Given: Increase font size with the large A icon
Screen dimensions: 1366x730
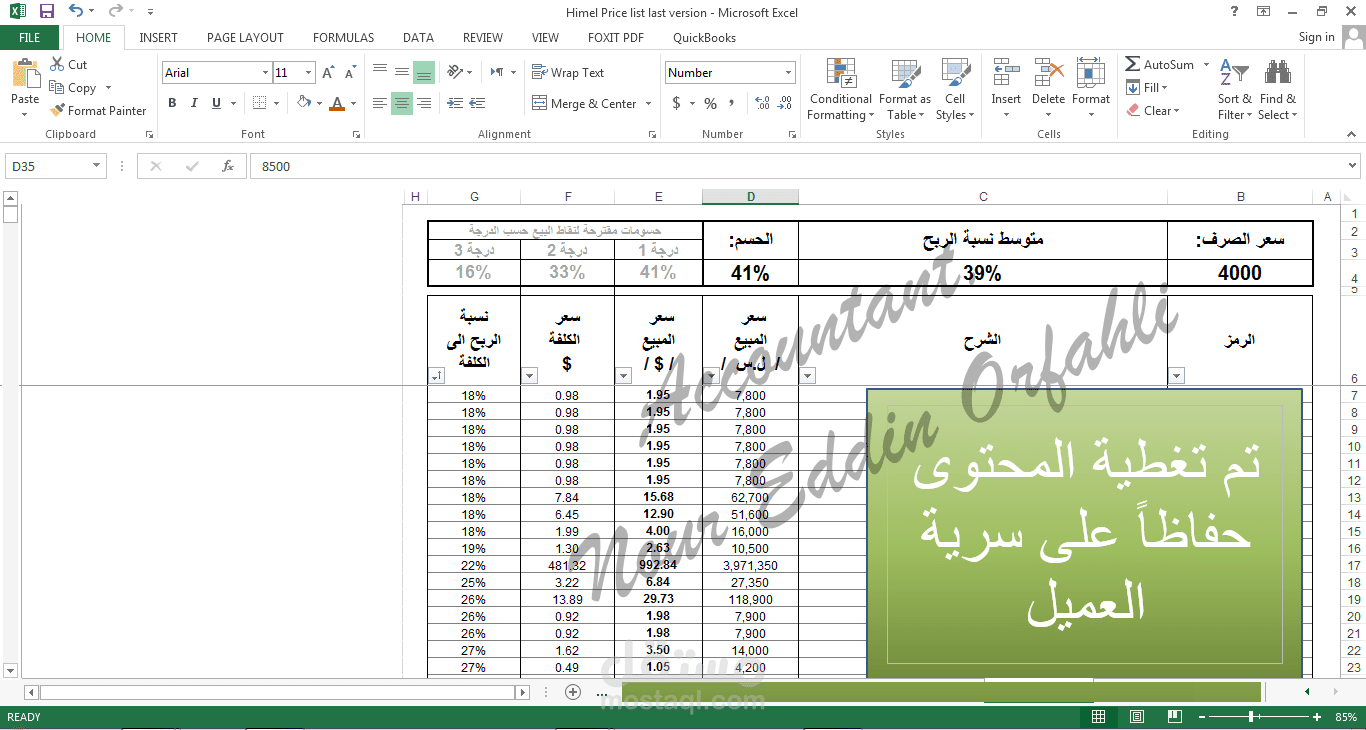Looking at the screenshot, I should [330, 73].
